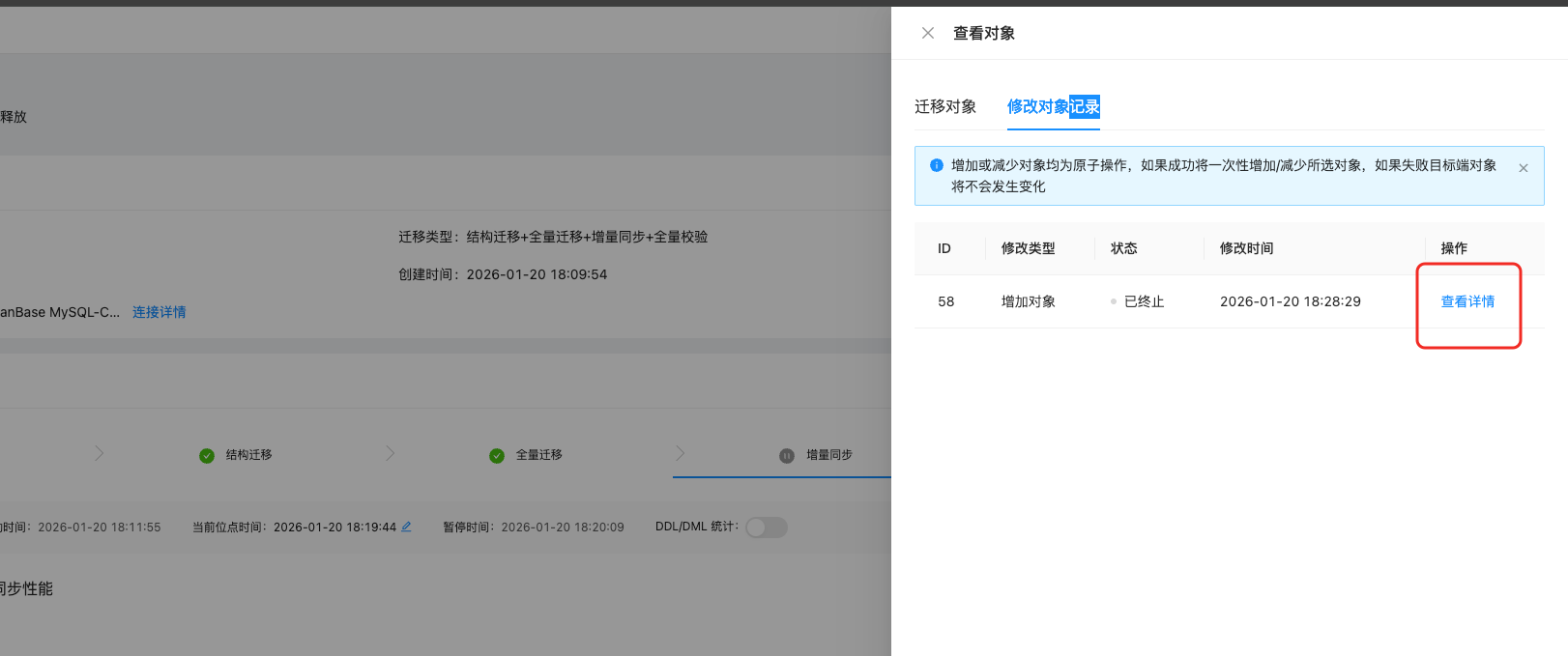Click the chevron arrow before 结构迁移
Image resolution: width=1568 pixels, height=656 pixels.
(x=99, y=453)
